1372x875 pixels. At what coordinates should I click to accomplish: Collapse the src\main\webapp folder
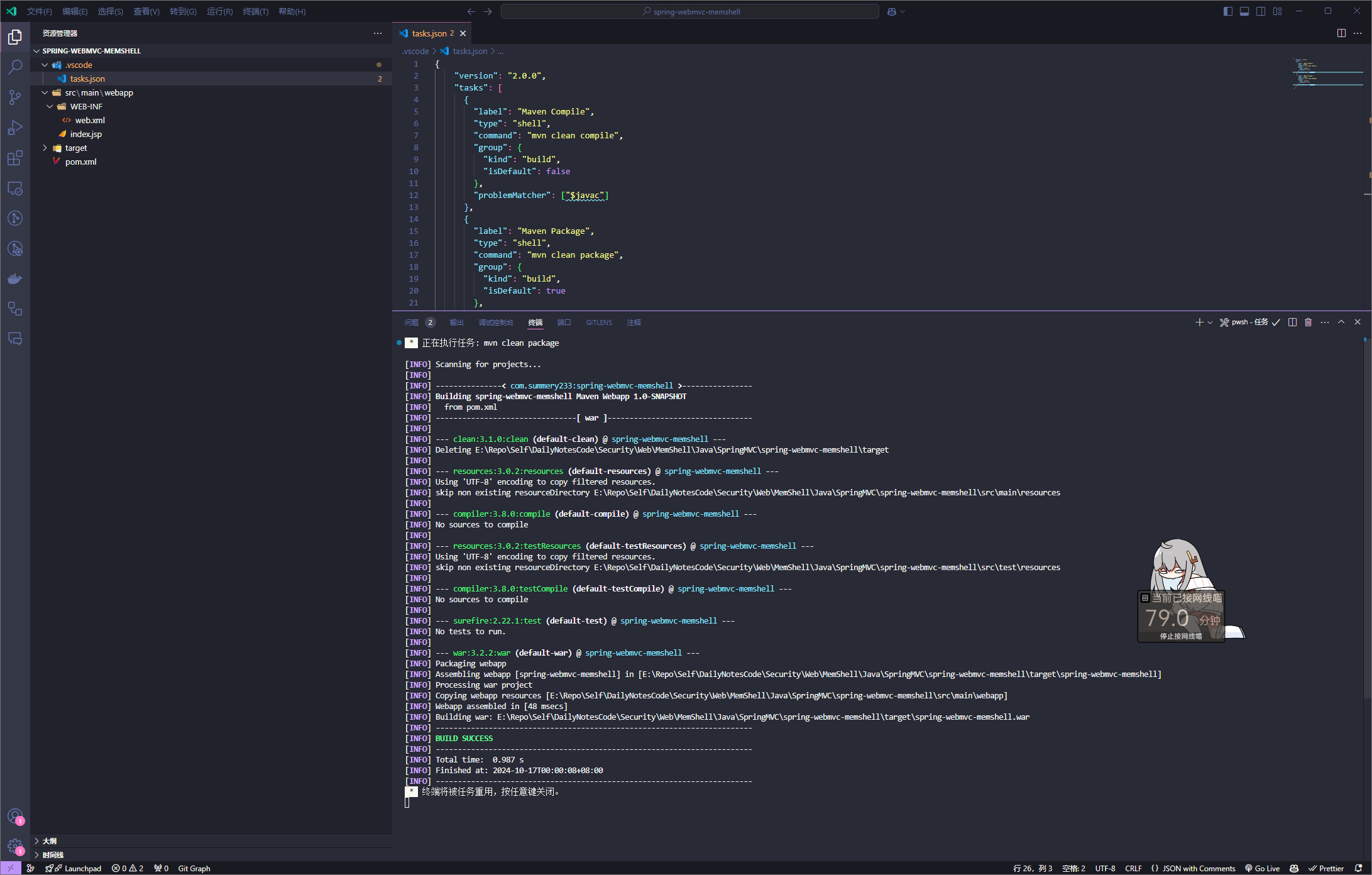click(45, 92)
